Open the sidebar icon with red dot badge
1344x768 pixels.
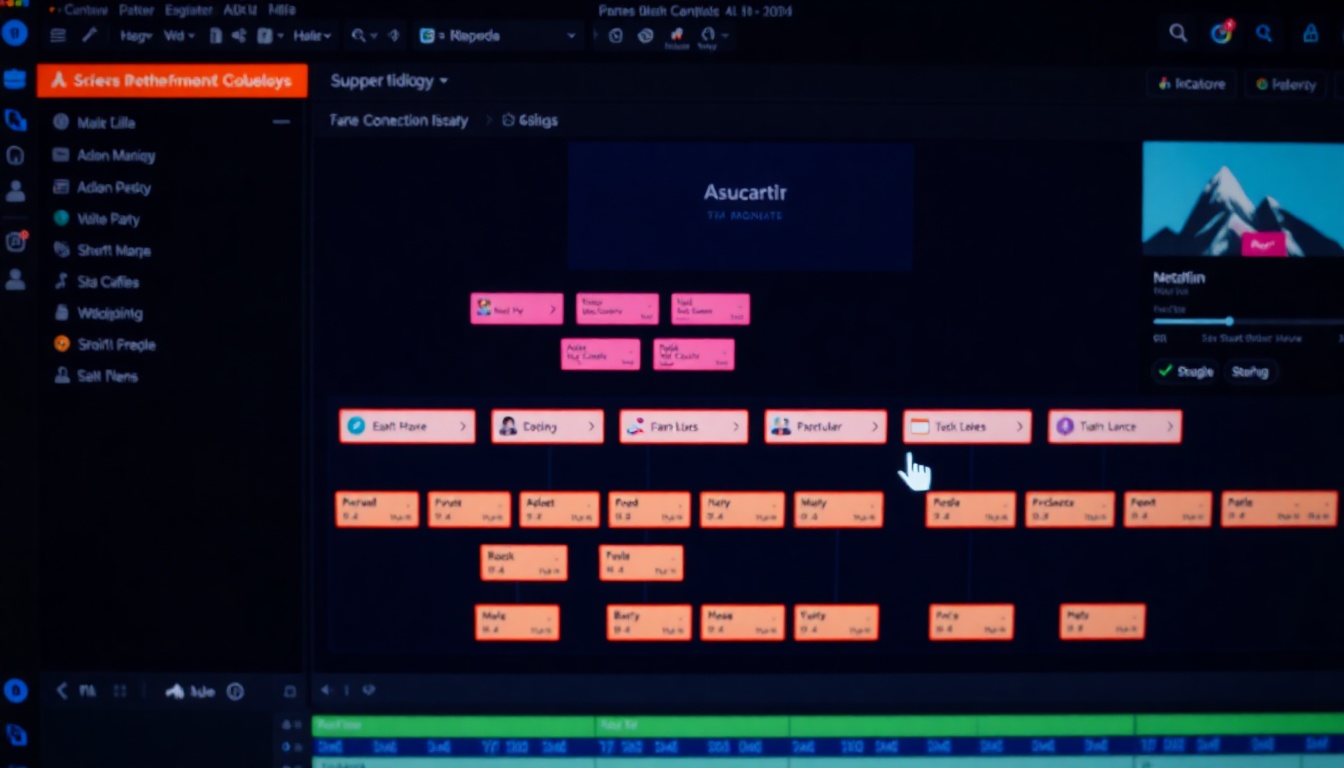point(16,241)
